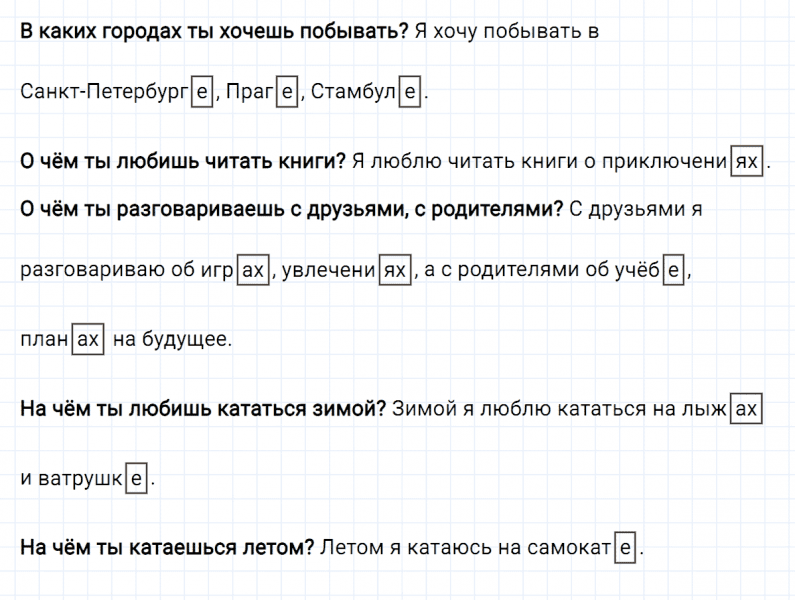Click the question about катаешься летом
The image size is (795, 600).
(x=167, y=547)
